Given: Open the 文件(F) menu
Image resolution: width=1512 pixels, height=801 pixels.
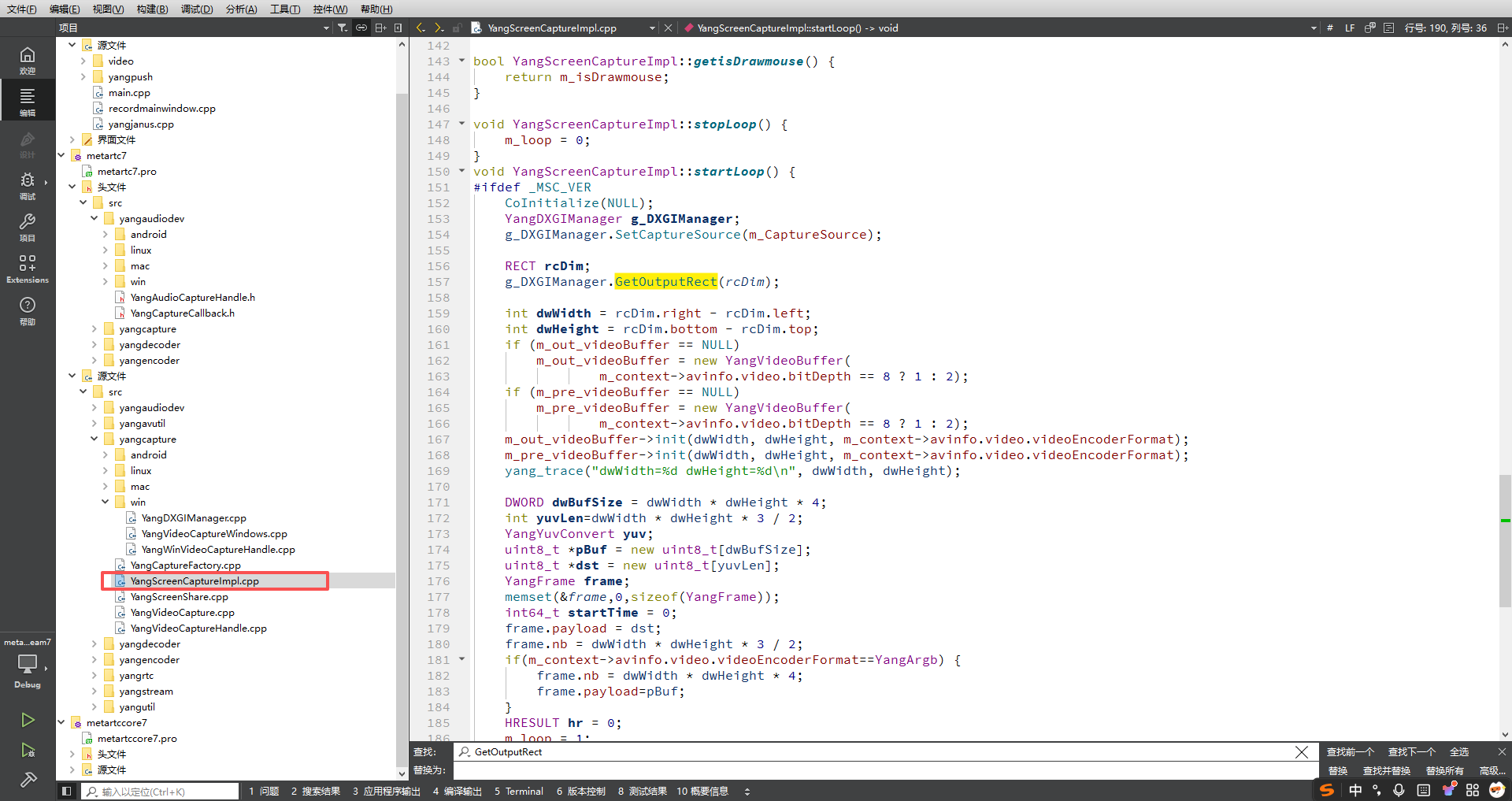Looking at the screenshot, I should tap(22, 9).
